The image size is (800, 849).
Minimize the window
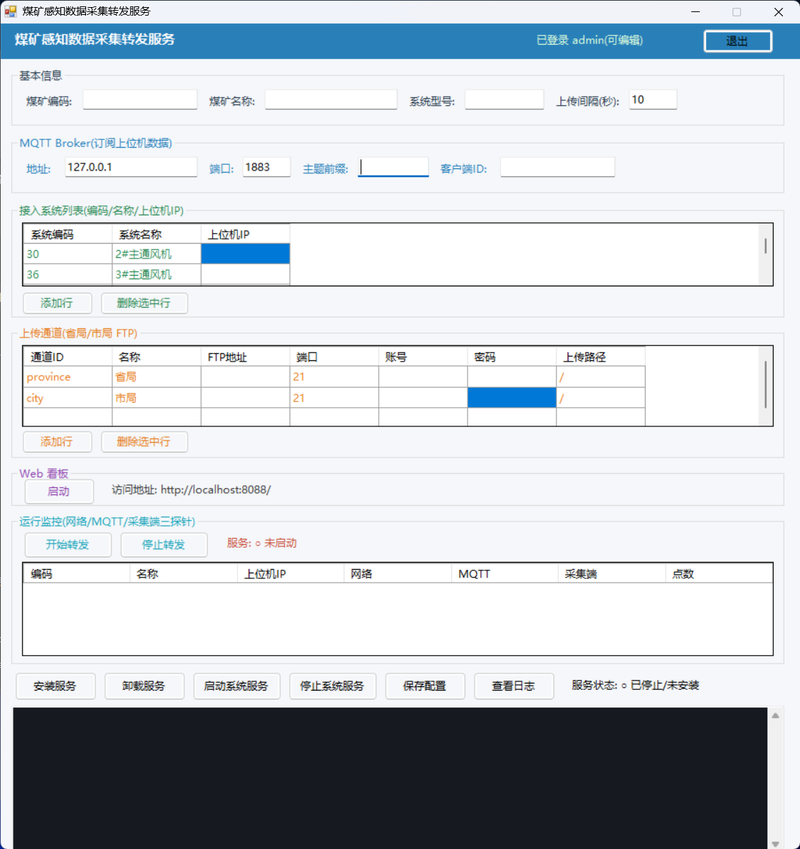(x=696, y=11)
